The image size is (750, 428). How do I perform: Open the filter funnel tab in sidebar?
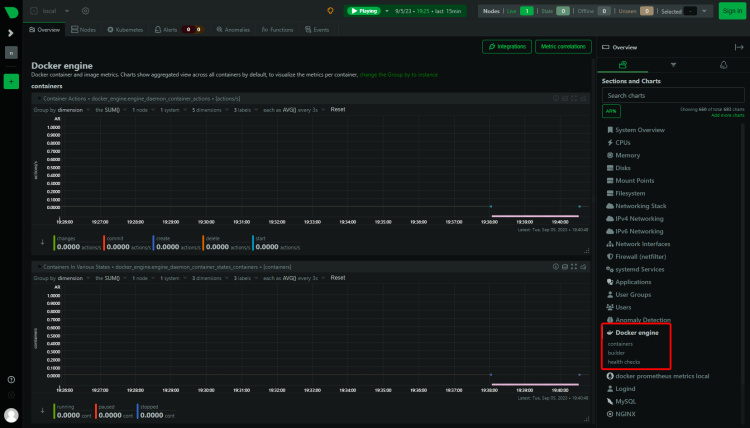[672, 64]
